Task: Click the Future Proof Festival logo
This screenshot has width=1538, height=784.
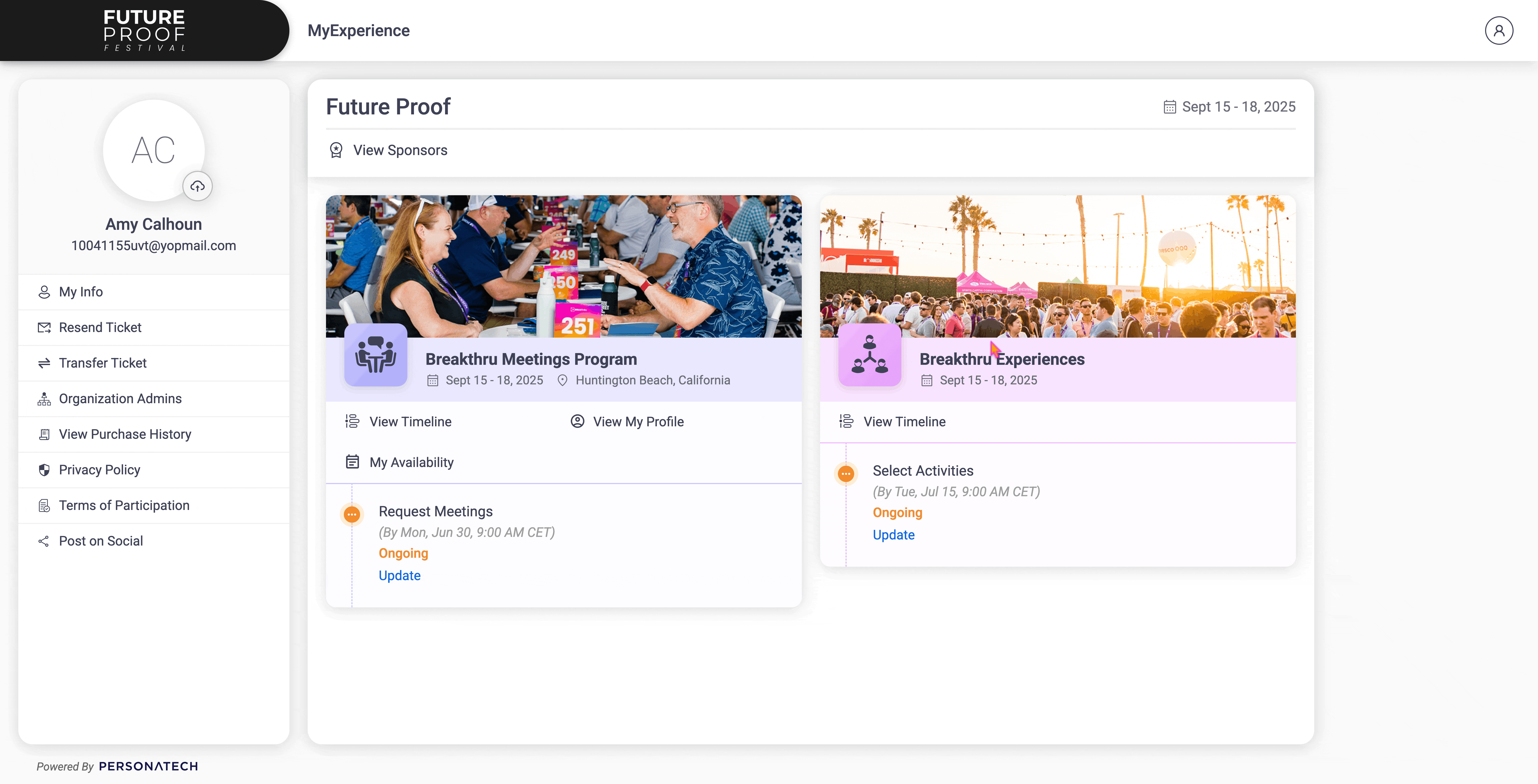Action: [144, 31]
